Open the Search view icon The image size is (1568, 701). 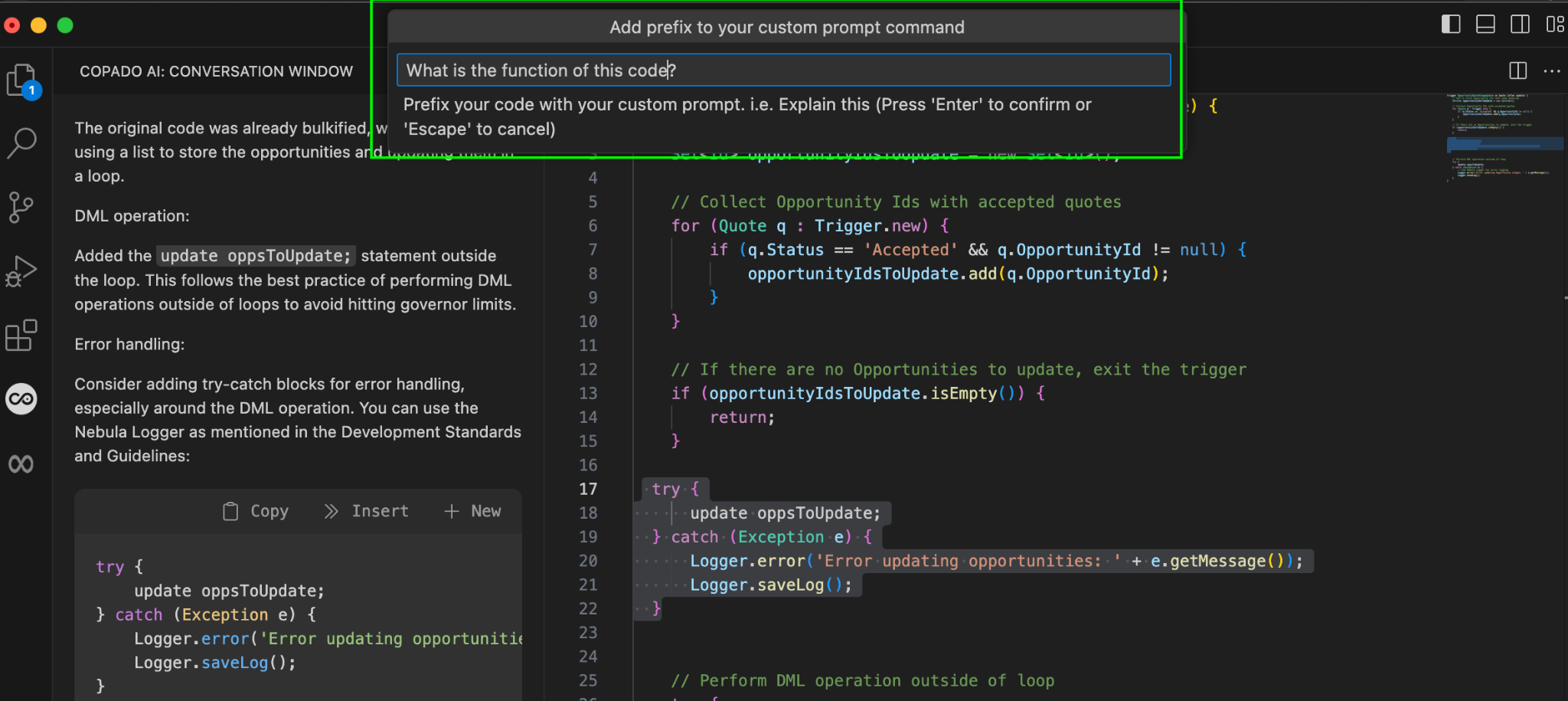pos(21,142)
